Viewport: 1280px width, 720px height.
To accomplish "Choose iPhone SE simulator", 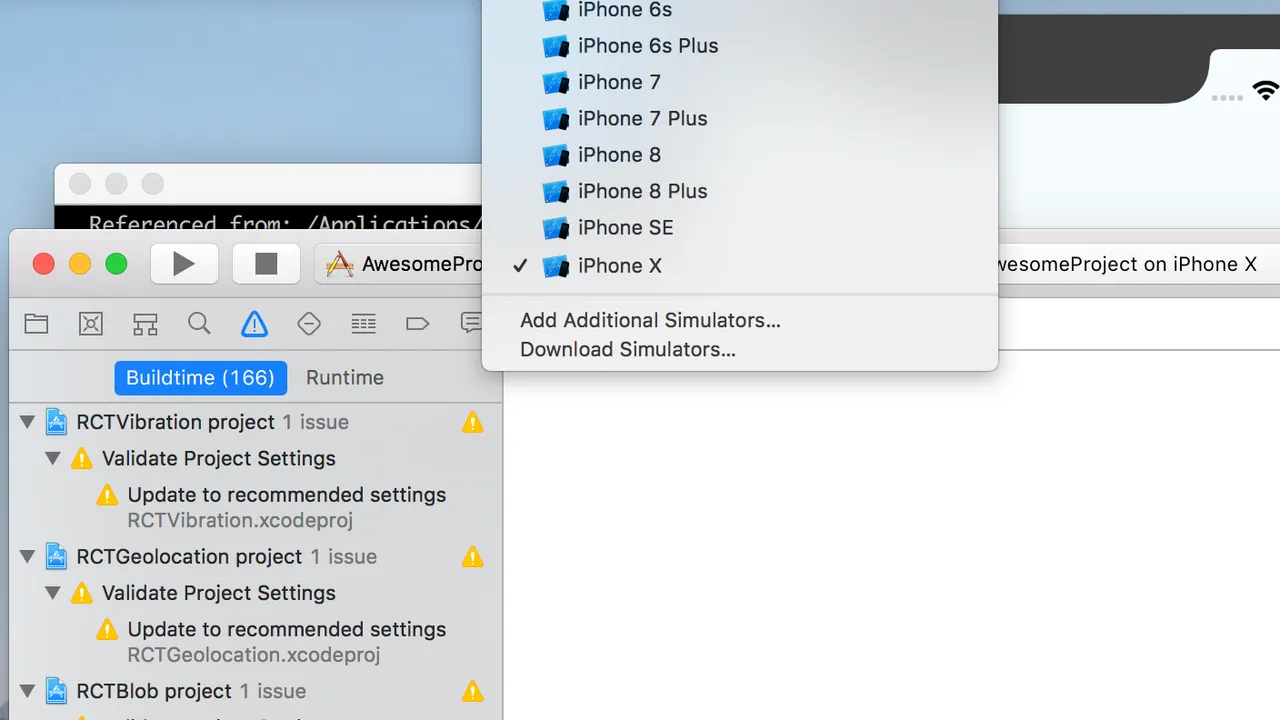I will click(740, 228).
